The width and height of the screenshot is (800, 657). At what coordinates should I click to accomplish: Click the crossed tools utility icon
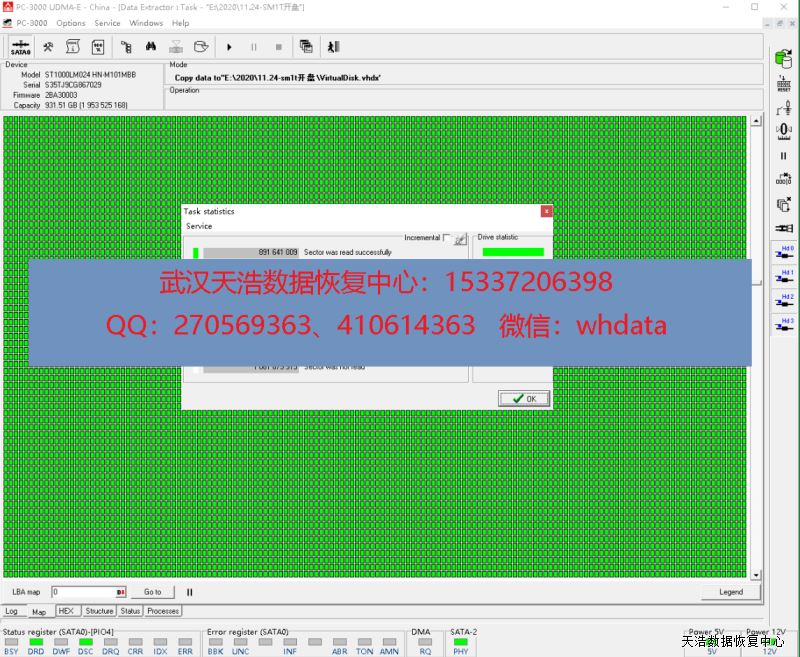tap(47, 47)
